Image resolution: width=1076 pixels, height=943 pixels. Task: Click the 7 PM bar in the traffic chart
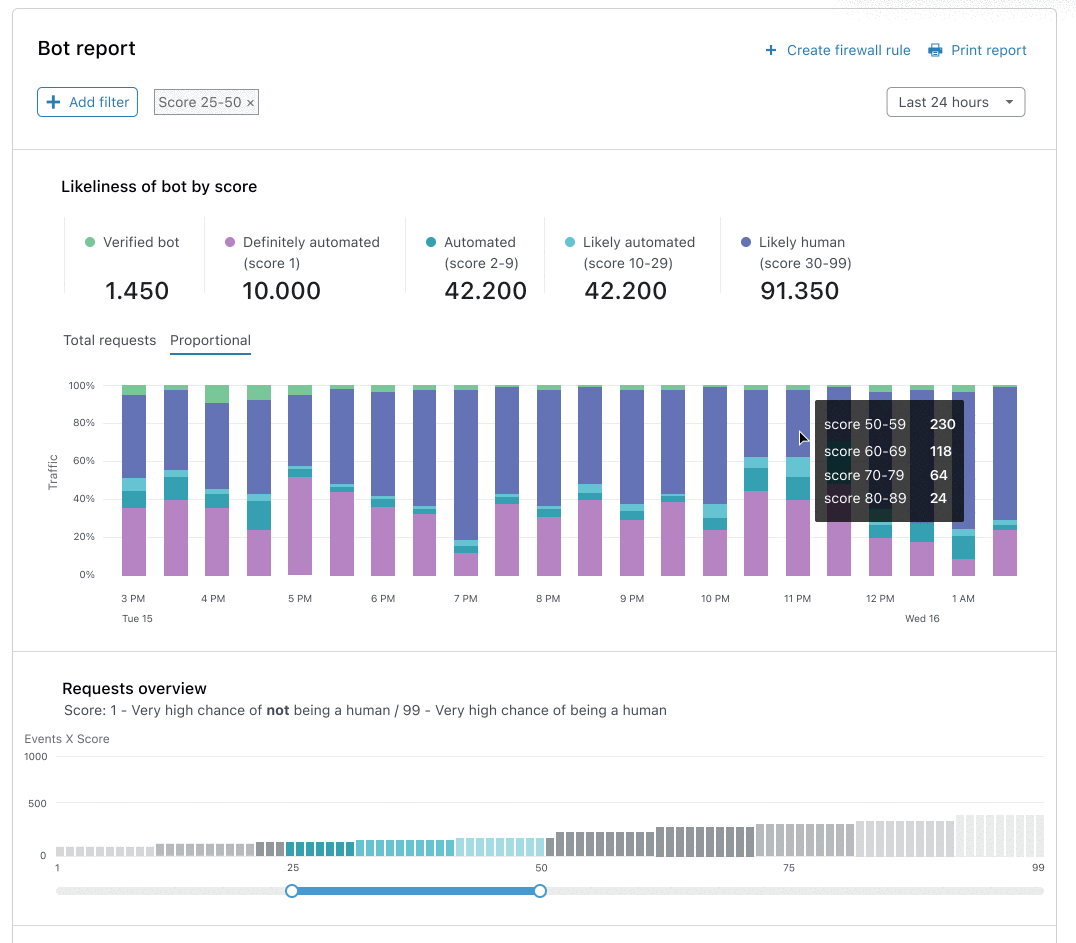[x=466, y=480]
